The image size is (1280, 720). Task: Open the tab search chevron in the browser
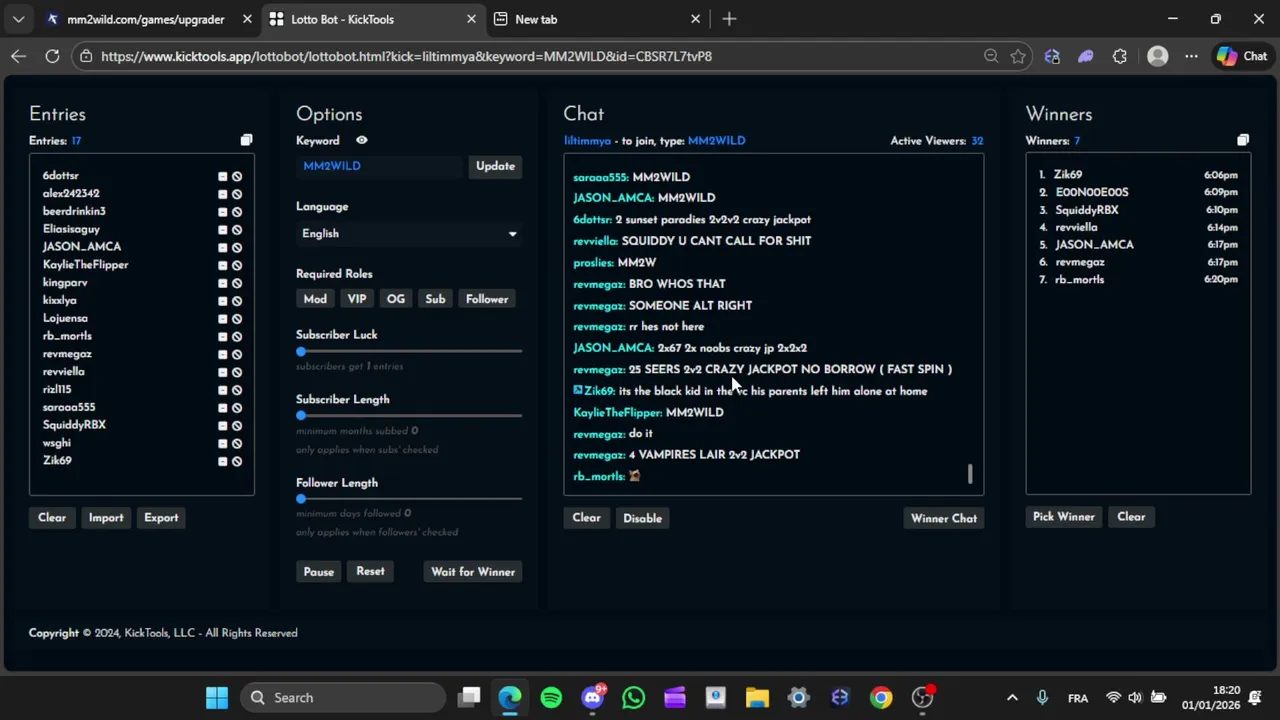click(18, 19)
